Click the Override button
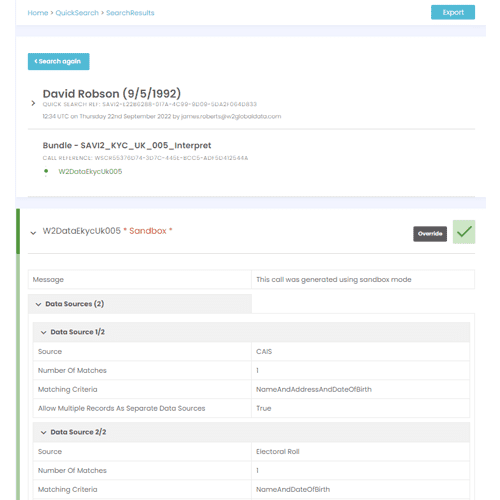500x500 pixels. point(430,234)
